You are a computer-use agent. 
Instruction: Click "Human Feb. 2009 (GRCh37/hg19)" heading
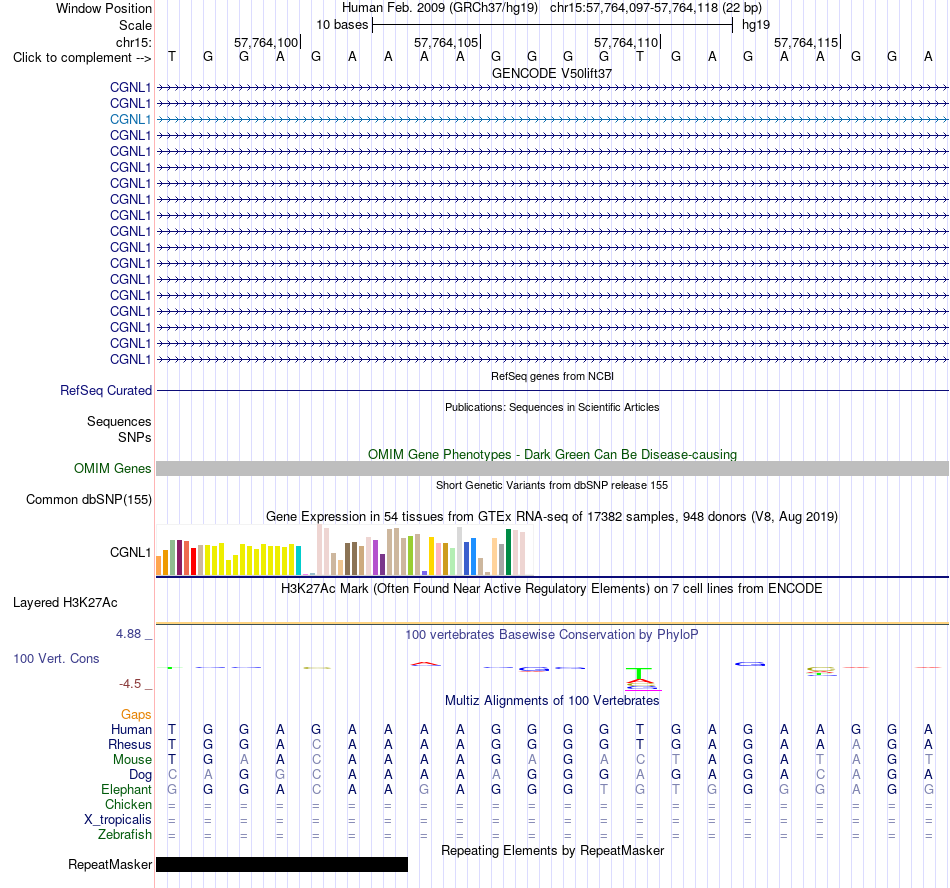pos(440,8)
